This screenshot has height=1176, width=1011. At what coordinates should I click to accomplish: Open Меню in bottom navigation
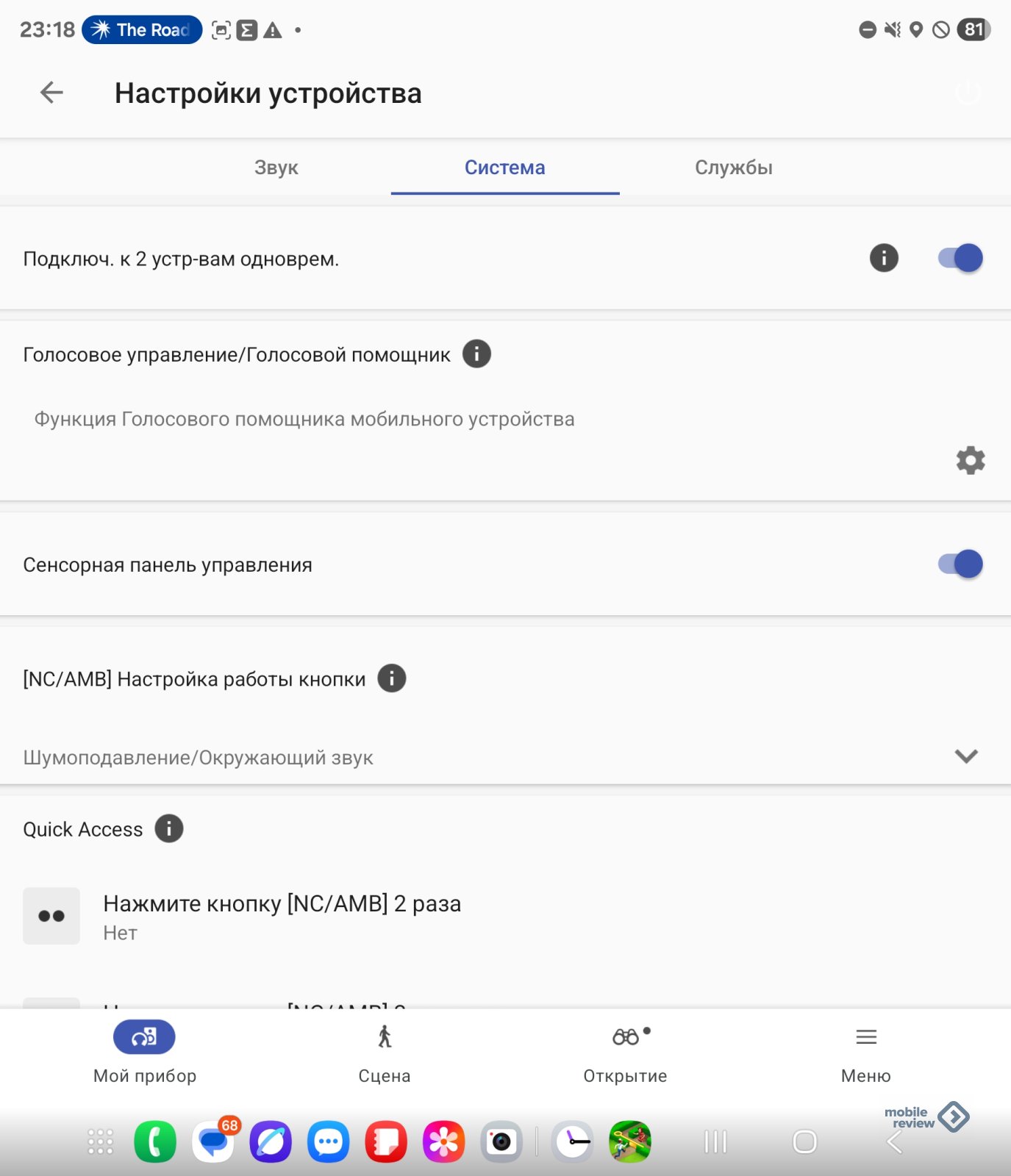point(866,1053)
